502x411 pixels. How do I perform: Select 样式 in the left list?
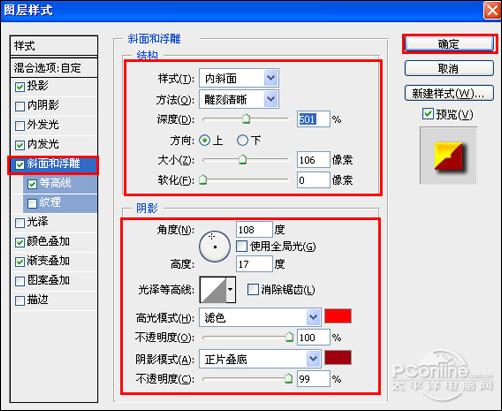coord(54,46)
